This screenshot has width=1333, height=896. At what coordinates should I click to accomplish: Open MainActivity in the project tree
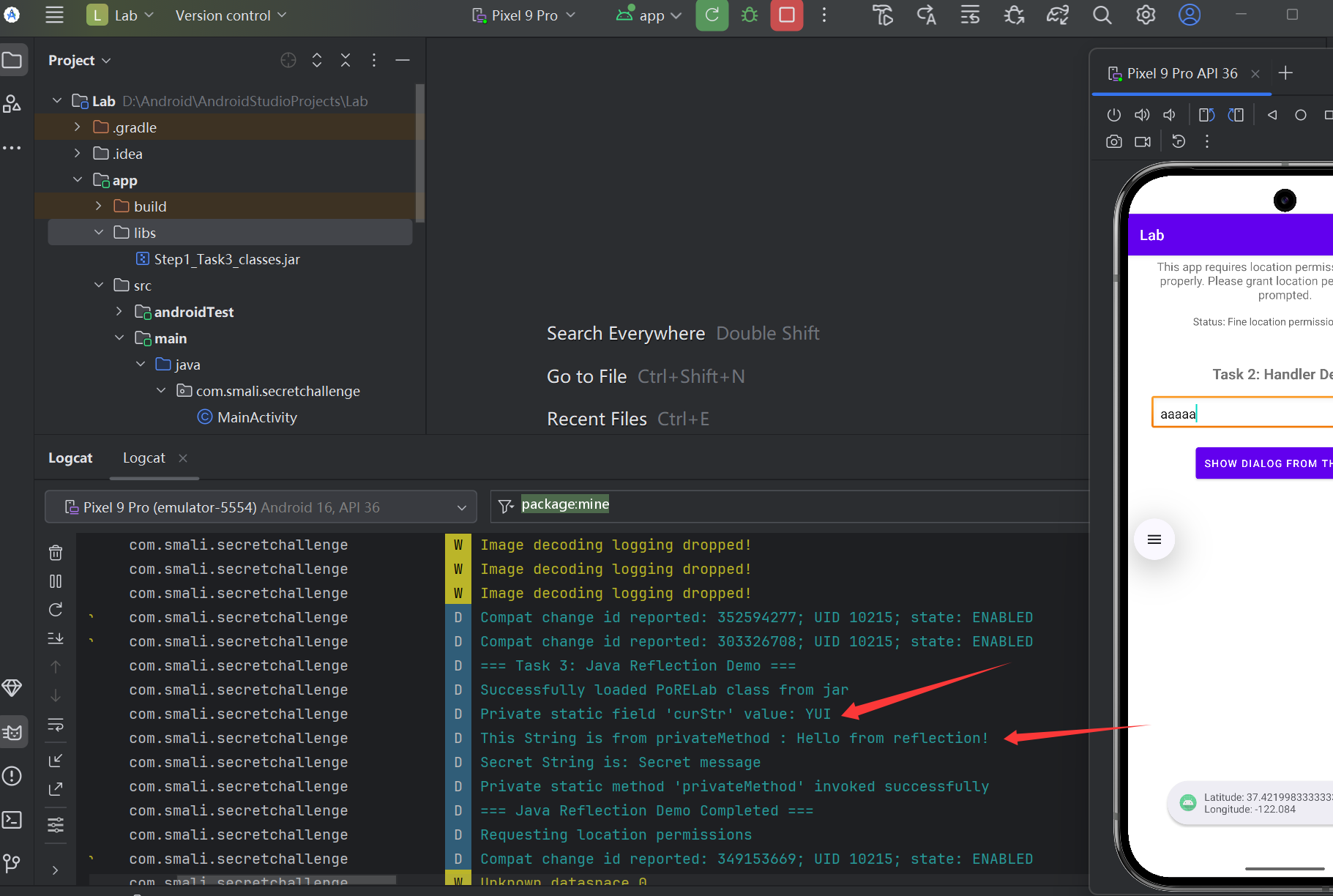tap(257, 417)
